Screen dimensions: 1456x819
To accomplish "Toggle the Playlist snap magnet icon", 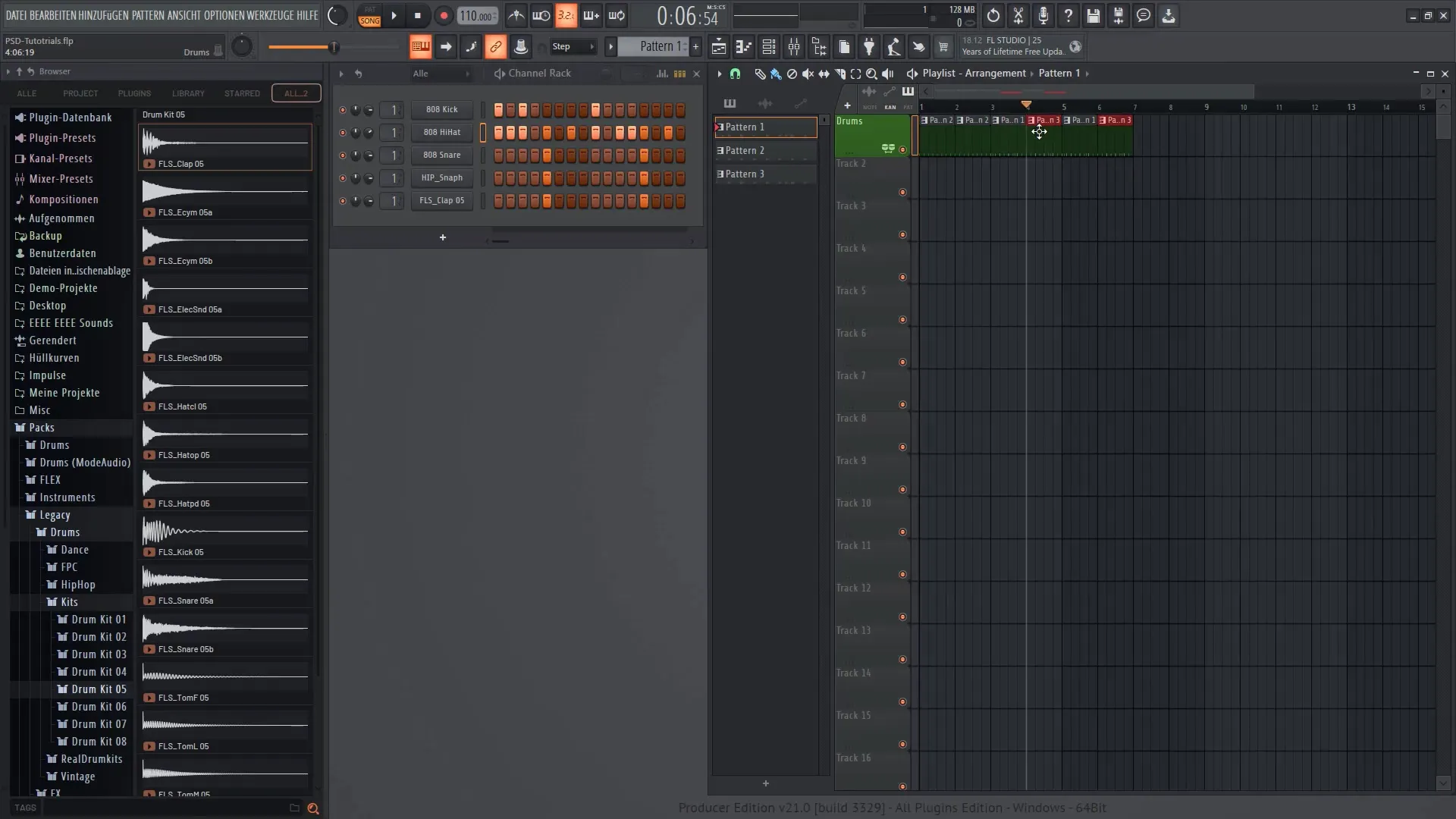I will coord(735,74).
